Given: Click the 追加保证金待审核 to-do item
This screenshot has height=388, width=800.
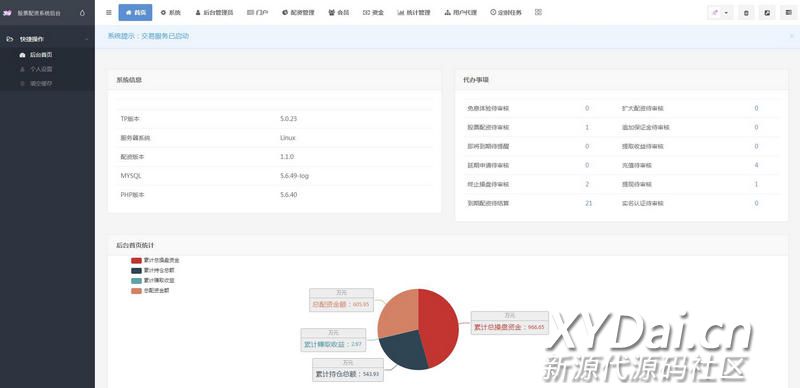Looking at the screenshot, I should (x=645, y=127).
